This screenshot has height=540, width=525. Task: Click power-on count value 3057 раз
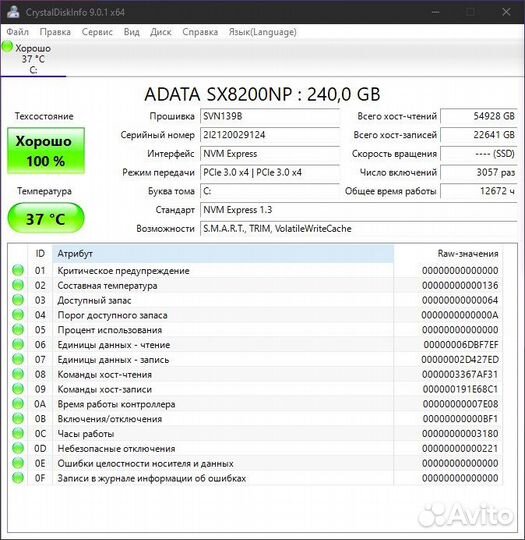pos(478,173)
